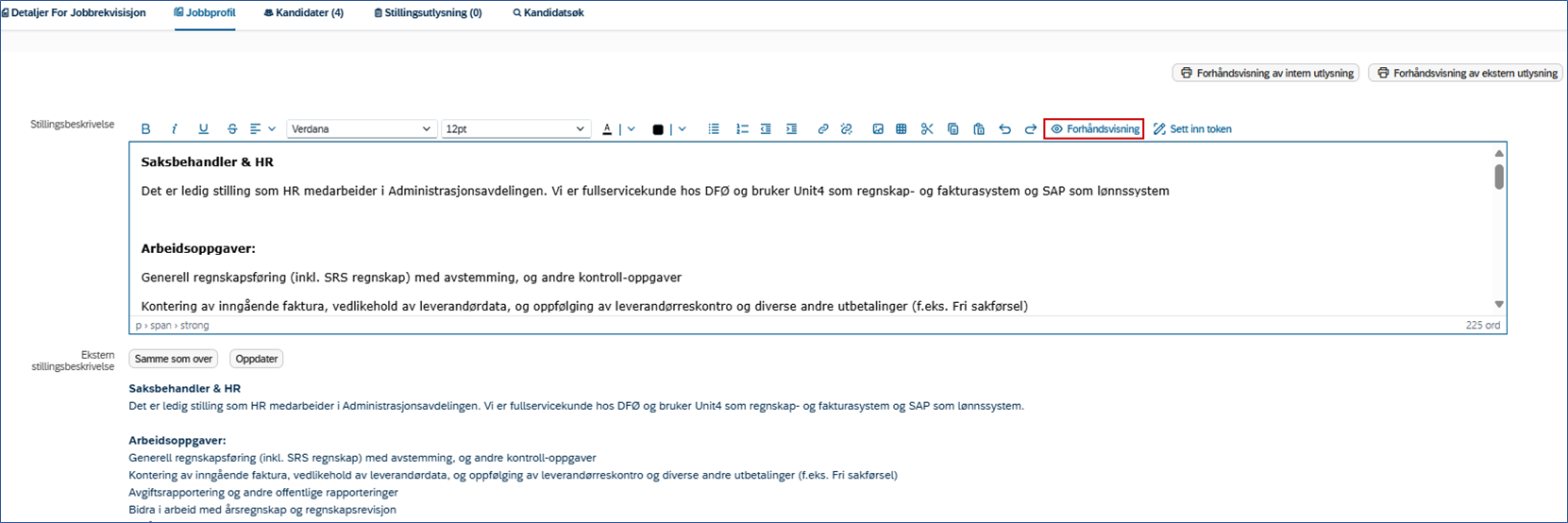The width and height of the screenshot is (1568, 523).
Task: Switch to Detaljer For Jobbrekvisisjon tab
Action: click(74, 13)
